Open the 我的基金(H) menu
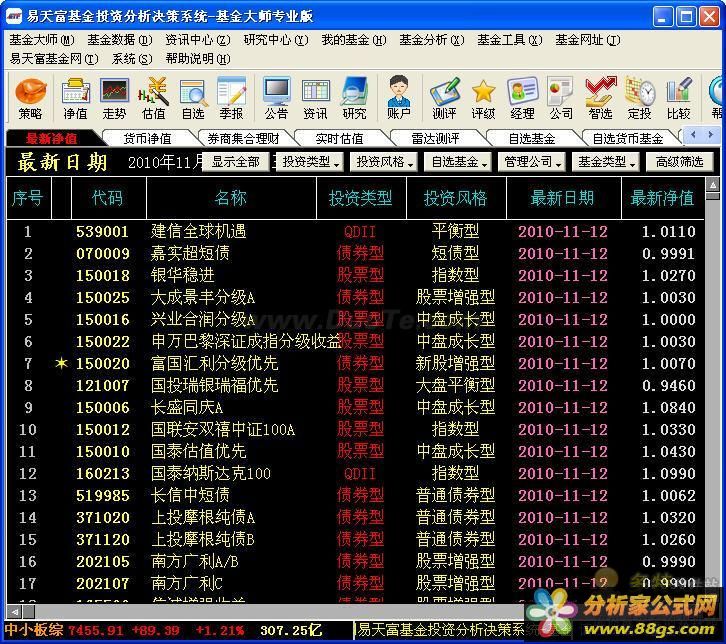This screenshot has height=644, width=726. click(354, 40)
